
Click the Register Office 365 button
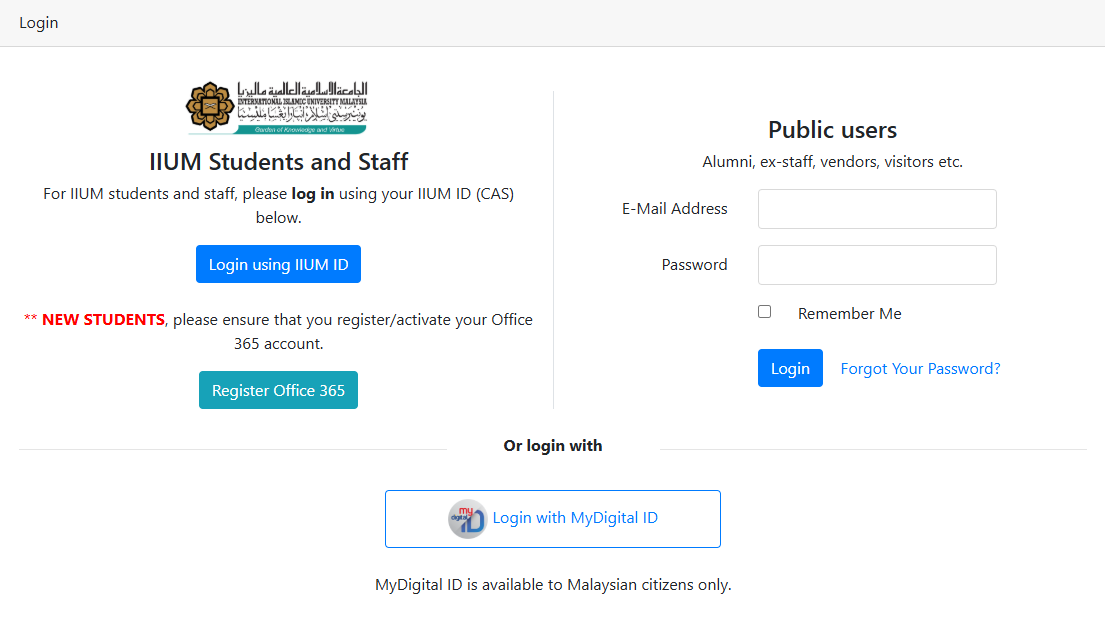(278, 390)
